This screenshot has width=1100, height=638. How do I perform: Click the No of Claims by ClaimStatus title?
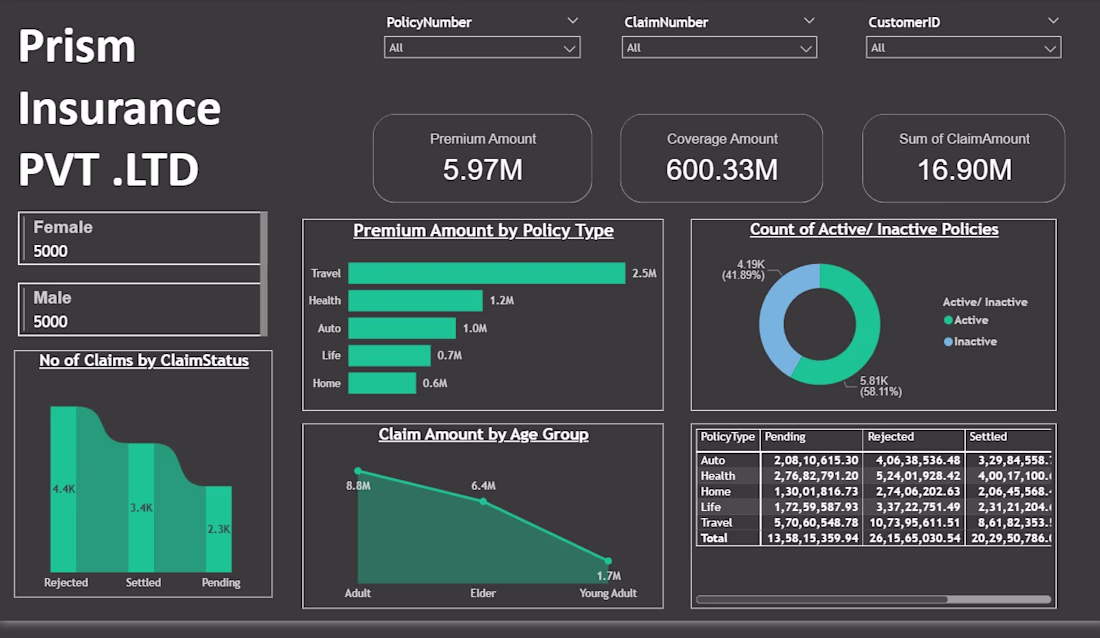coord(144,360)
